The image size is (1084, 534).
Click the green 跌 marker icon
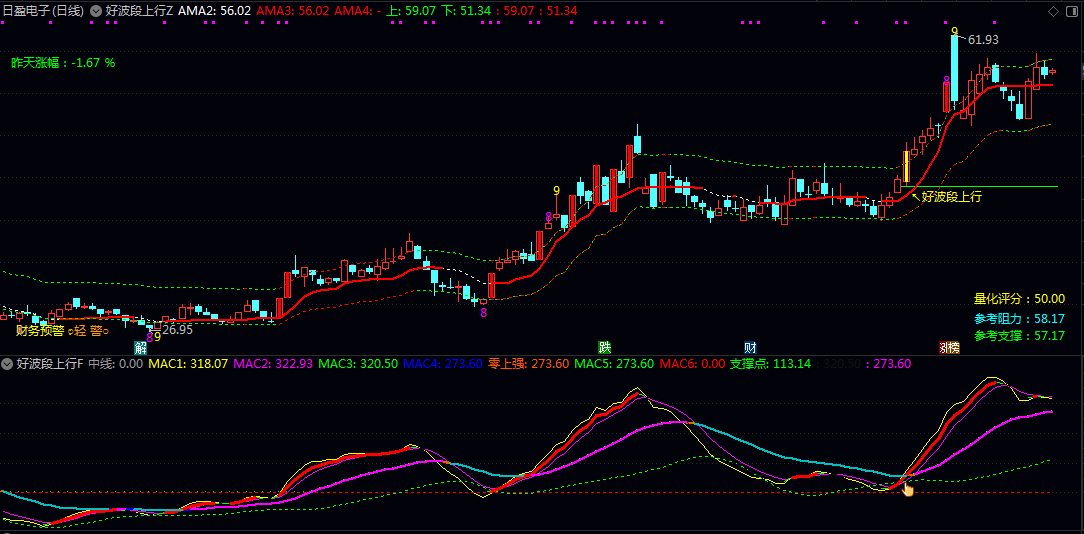pos(604,348)
